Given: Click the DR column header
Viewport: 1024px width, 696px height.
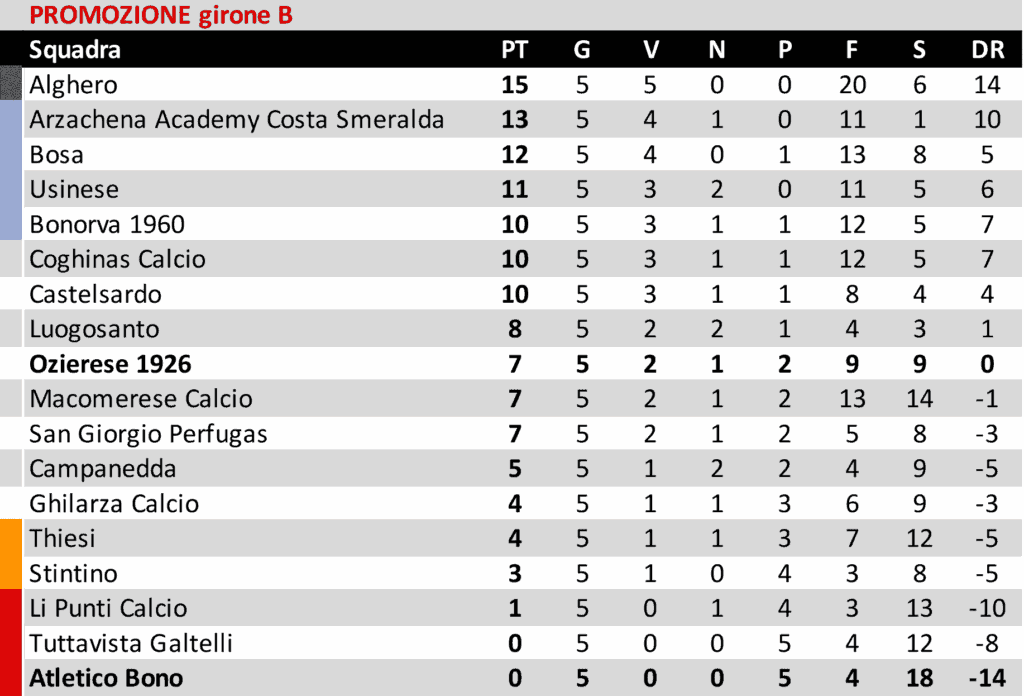Looking at the screenshot, I should click(x=987, y=50).
